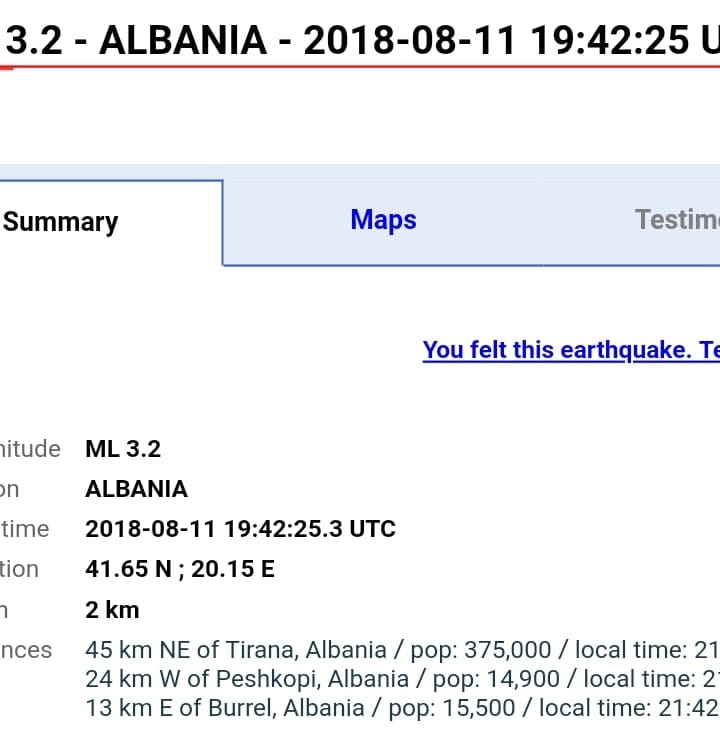Click the cut-off Magnitude row label
Screen dimensions: 720x740
click(30, 449)
